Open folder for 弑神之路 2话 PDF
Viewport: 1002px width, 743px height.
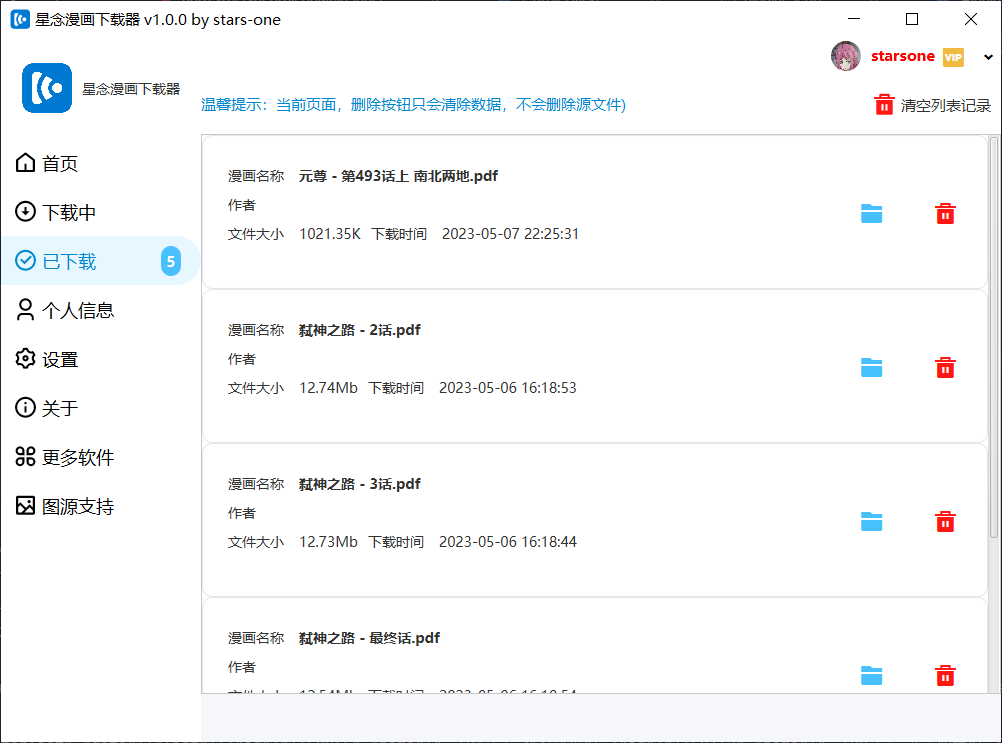(871, 367)
